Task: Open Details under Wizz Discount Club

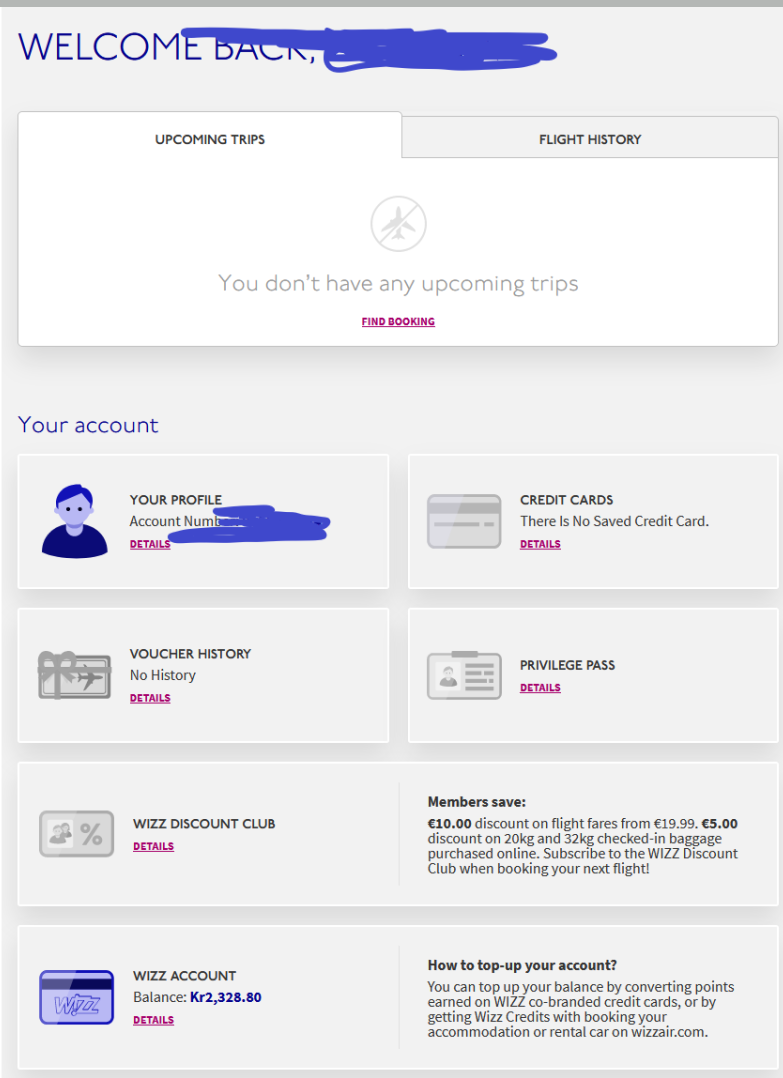Action: tap(153, 846)
